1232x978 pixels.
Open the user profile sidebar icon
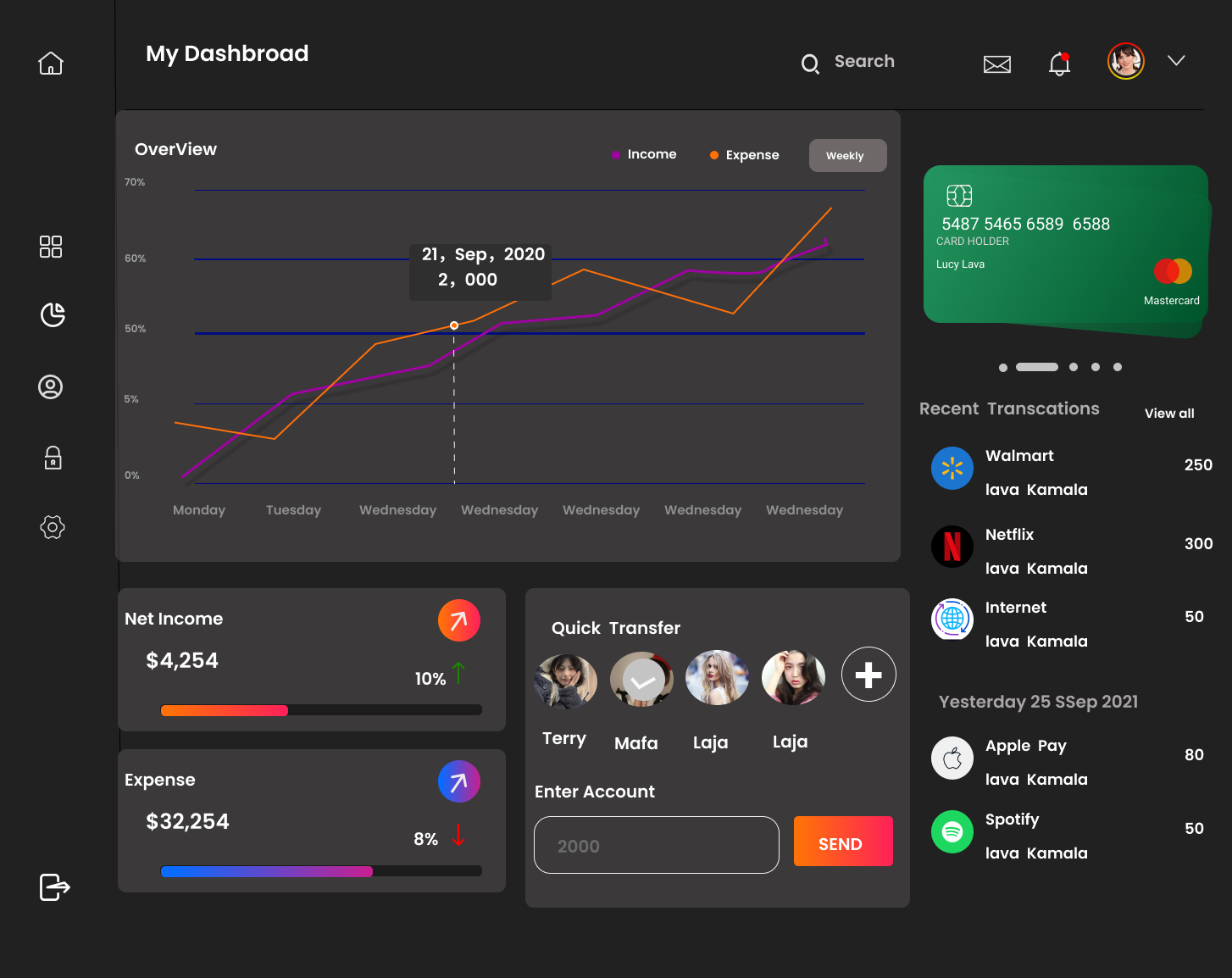(51, 387)
